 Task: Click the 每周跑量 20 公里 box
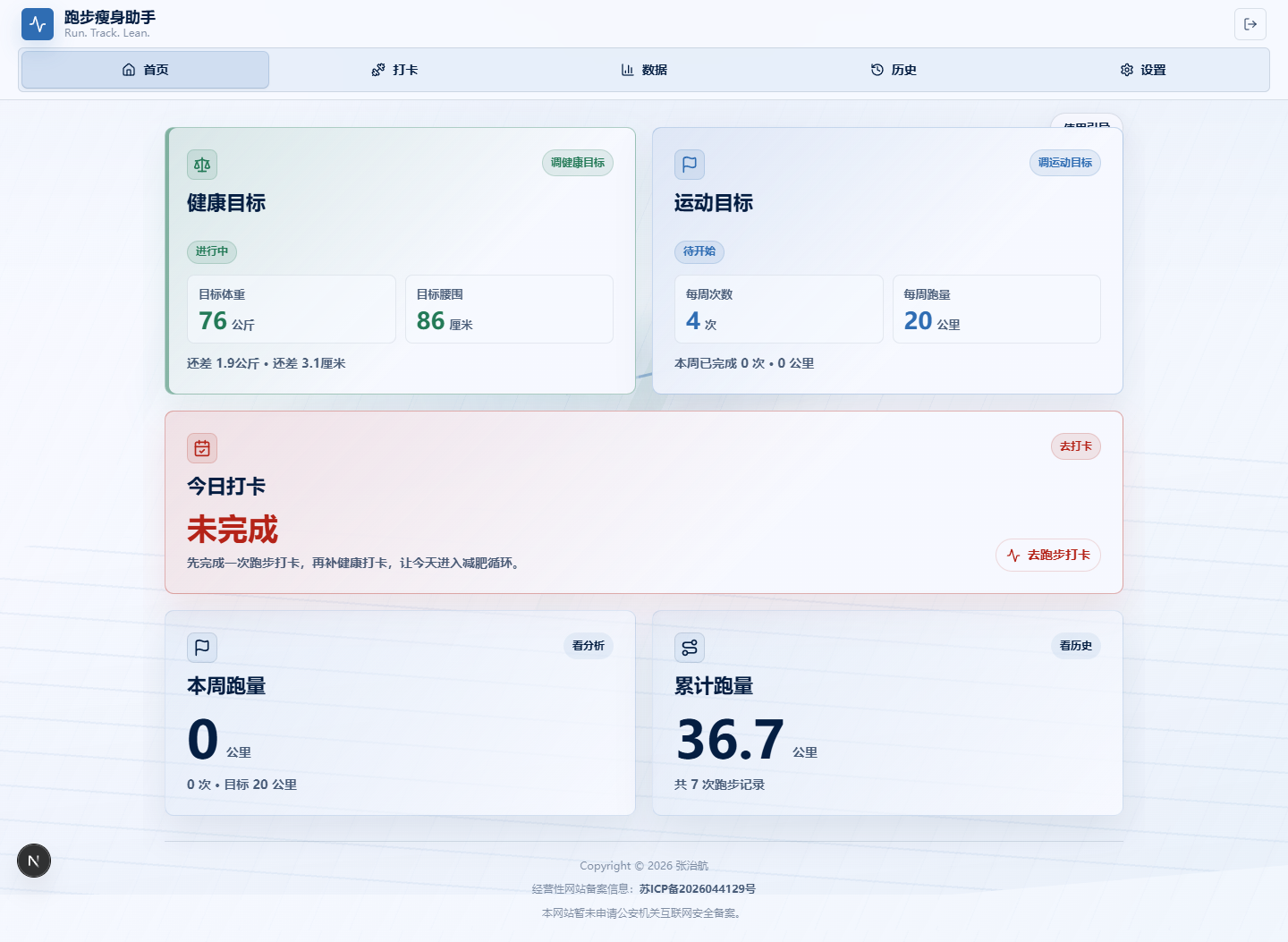tap(996, 309)
